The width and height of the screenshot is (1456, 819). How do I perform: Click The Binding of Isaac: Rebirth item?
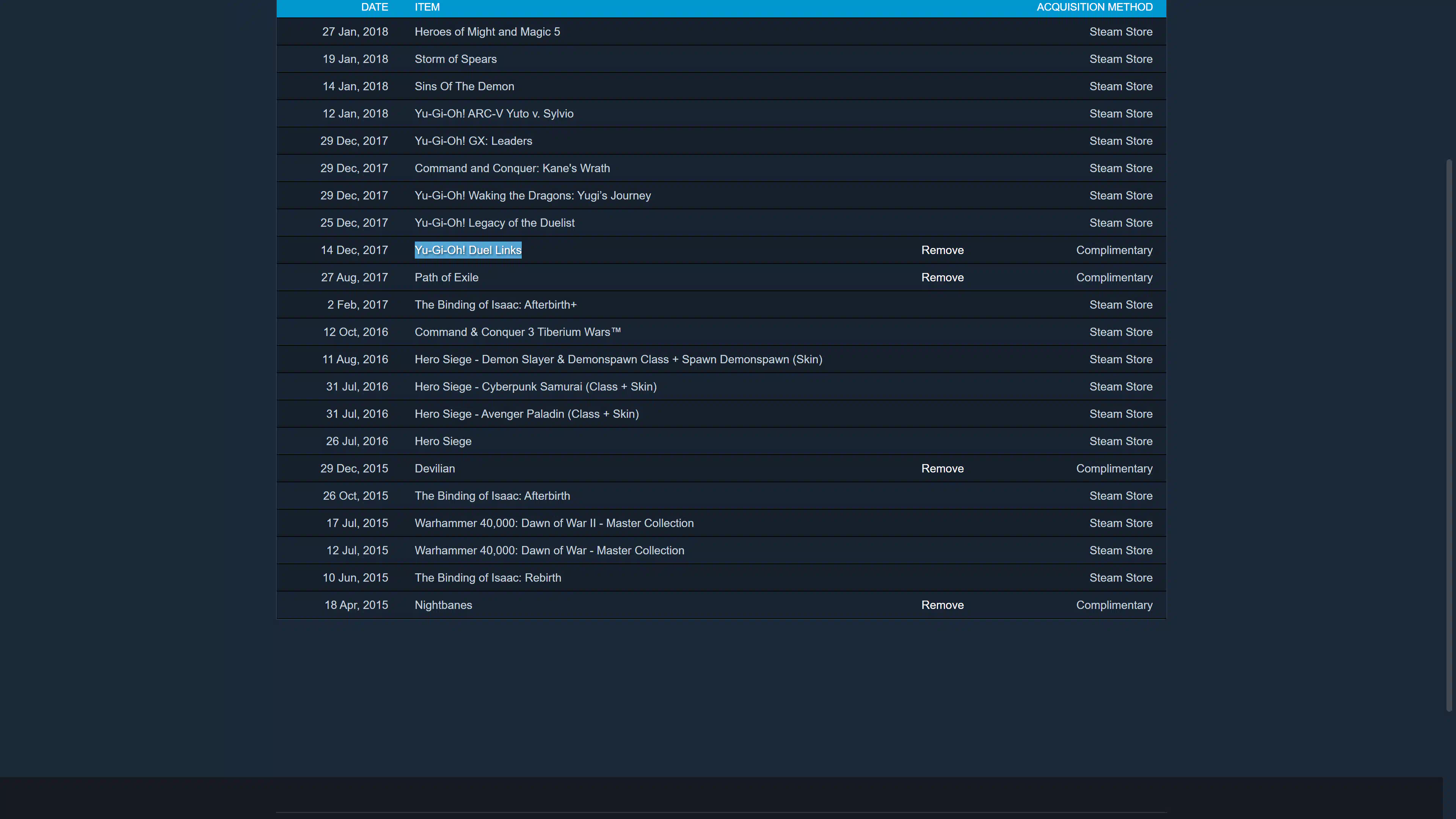point(488,577)
